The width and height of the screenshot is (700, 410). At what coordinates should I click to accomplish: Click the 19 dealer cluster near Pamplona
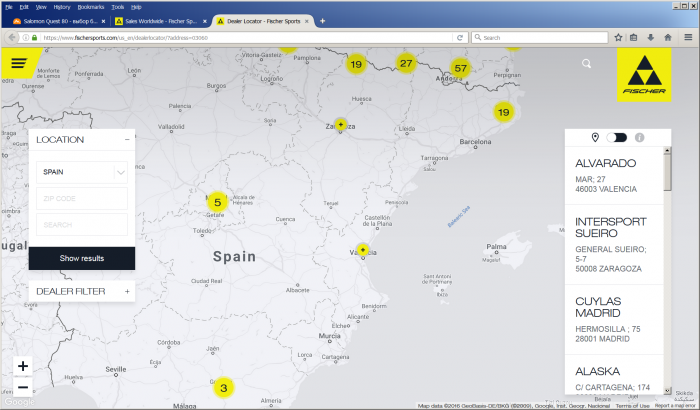(x=356, y=64)
